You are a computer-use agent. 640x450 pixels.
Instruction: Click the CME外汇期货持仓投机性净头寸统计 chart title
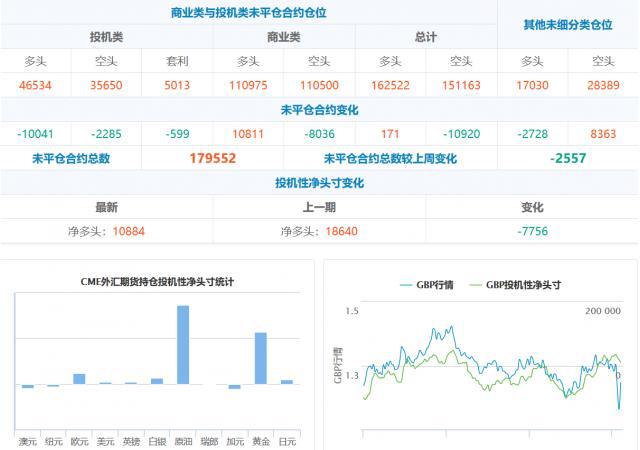point(157,282)
